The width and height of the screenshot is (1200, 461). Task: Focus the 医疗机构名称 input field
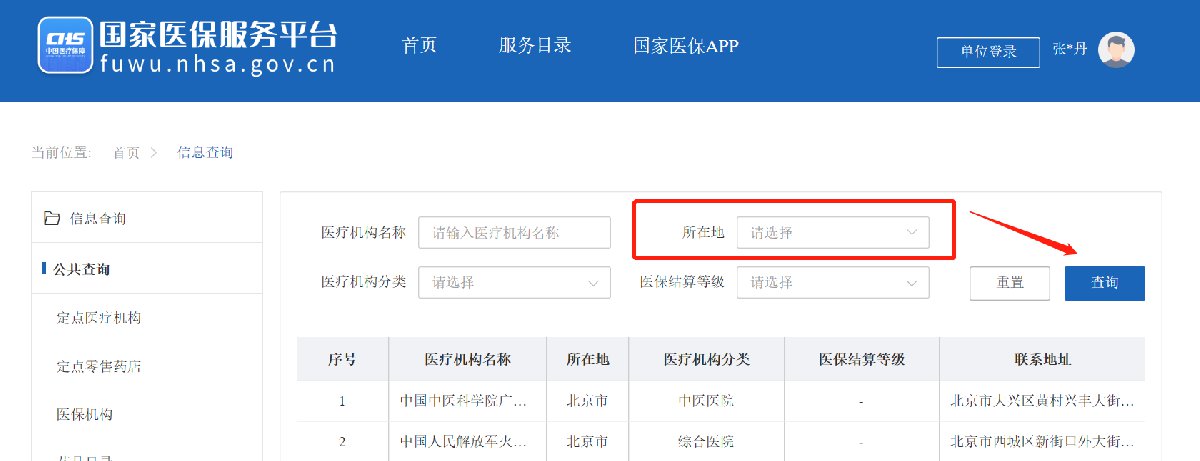514,232
